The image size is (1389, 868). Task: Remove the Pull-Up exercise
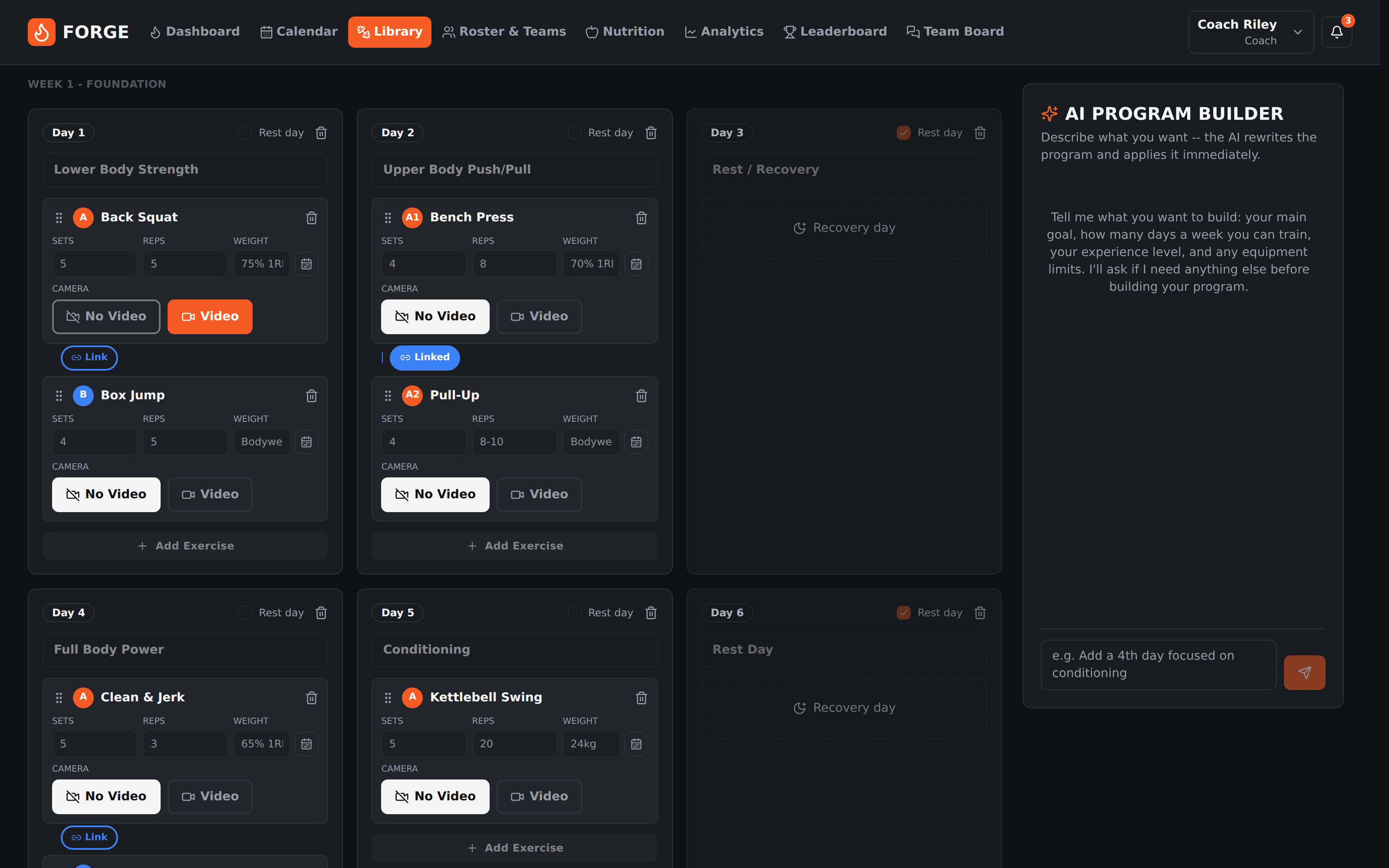(x=641, y=395)
